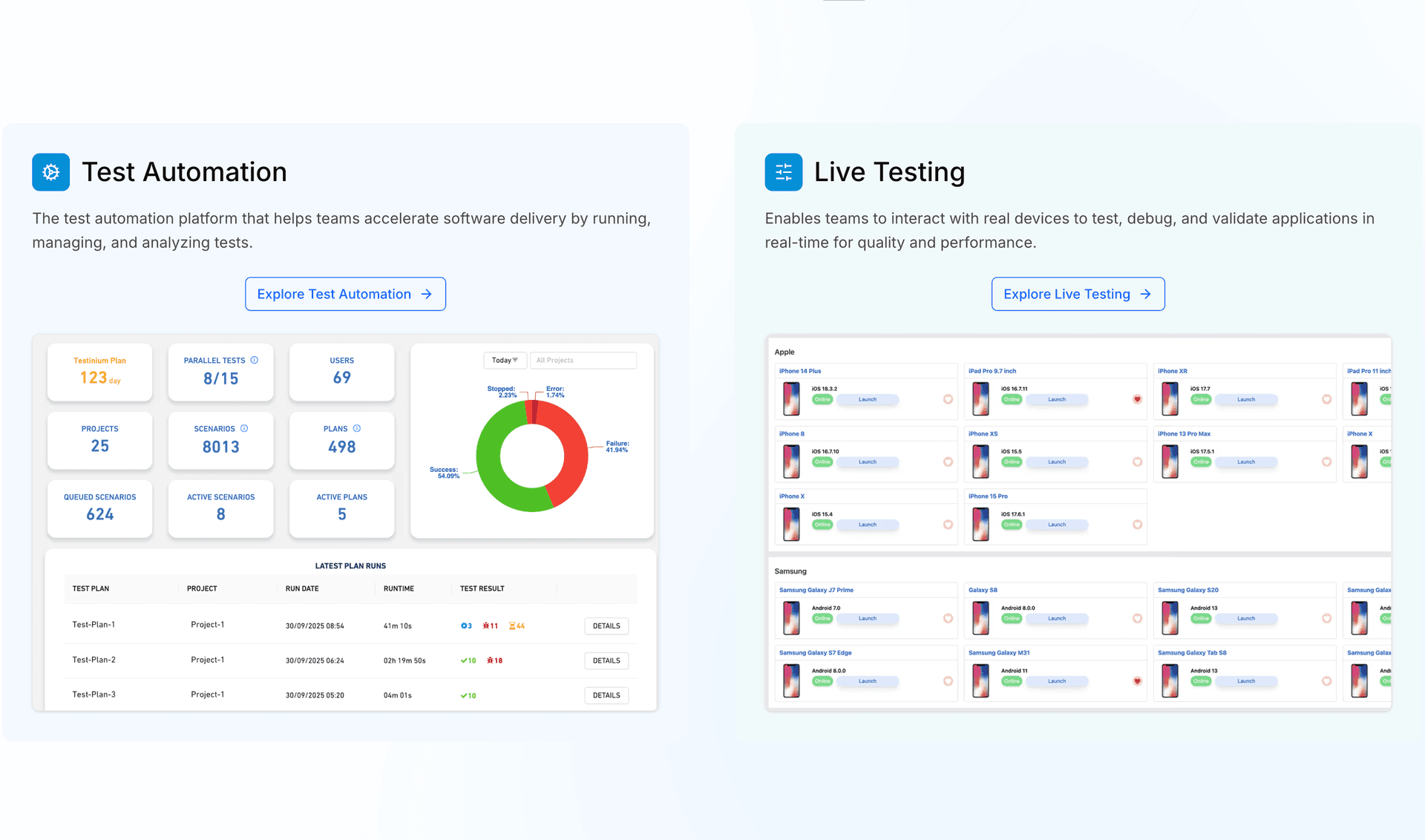Toggle favorite heart on Samsung Galaxy M31
Screen dimensions: 1425x840
click(x=1137, y=681)
